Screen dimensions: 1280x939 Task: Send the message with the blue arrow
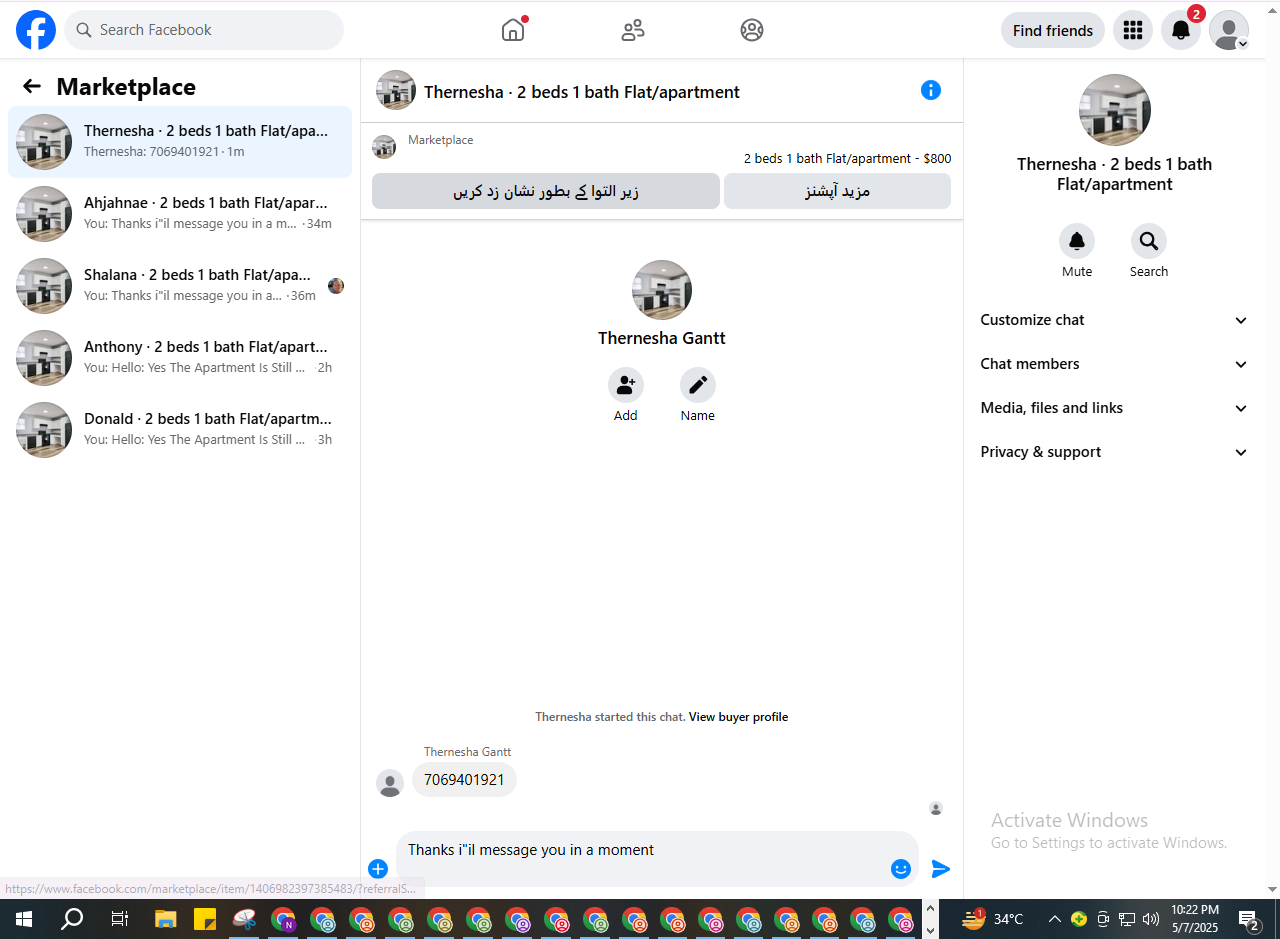[x=941, y=869]
